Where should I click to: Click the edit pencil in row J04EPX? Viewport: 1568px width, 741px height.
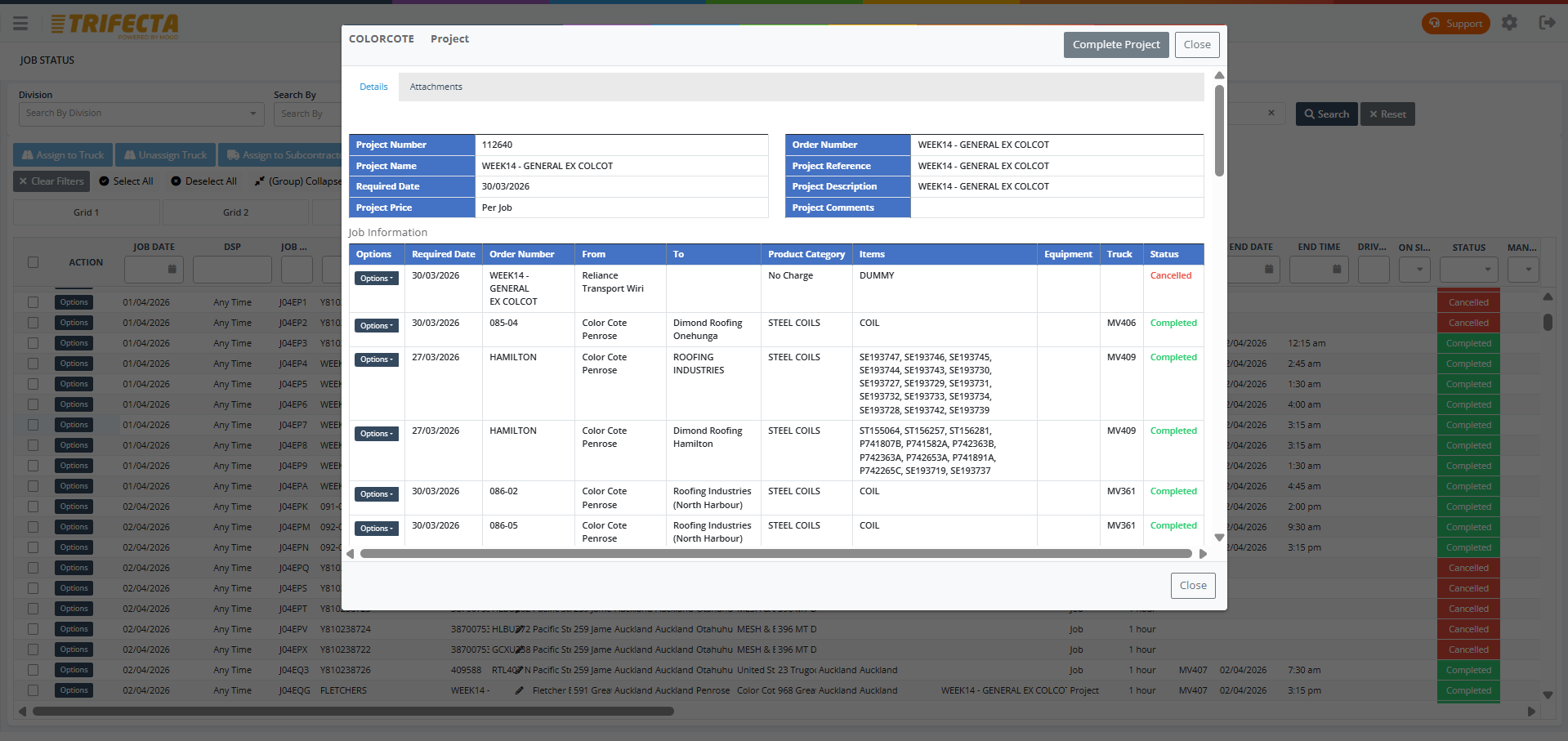click(520, 650)
